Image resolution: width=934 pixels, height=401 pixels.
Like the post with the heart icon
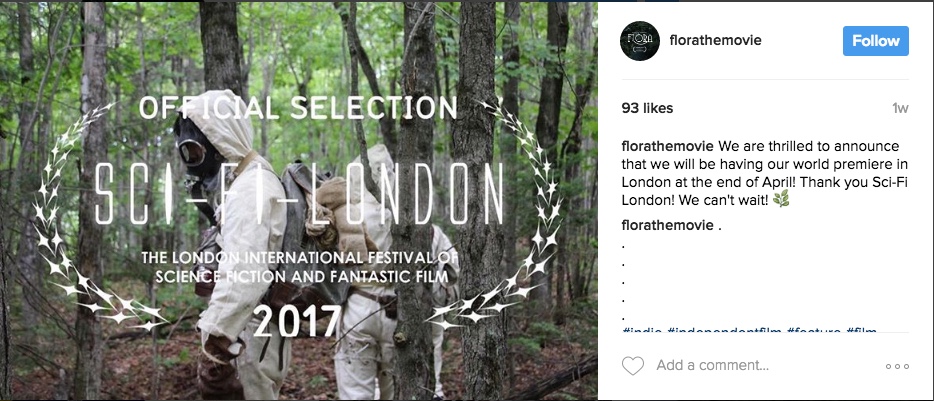tap(633, 365)
